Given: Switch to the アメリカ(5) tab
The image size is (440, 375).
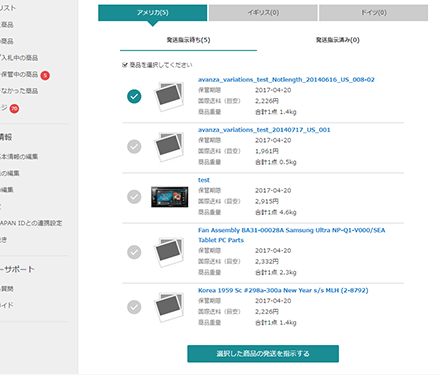Looking at the screenshot, I should (x=153, y=13).
